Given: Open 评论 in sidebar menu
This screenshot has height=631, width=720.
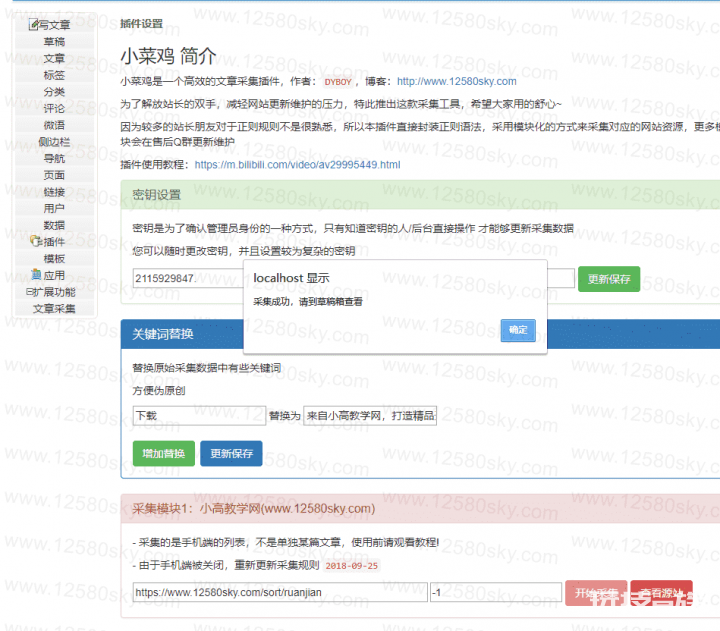Looking at the screenshot, I should [54, 108].
